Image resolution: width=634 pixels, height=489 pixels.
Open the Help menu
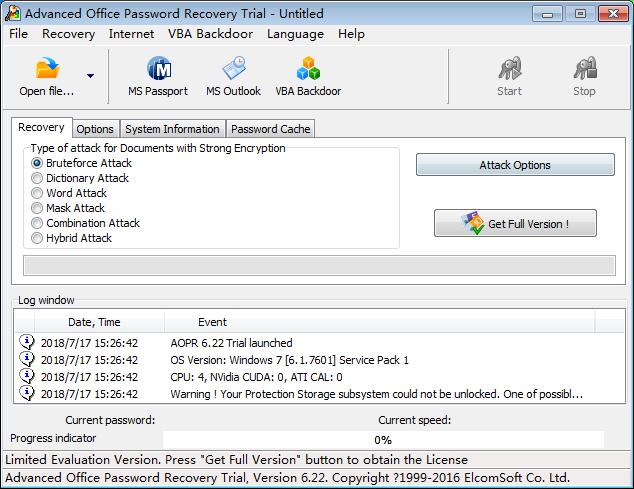tap(351, 34)
